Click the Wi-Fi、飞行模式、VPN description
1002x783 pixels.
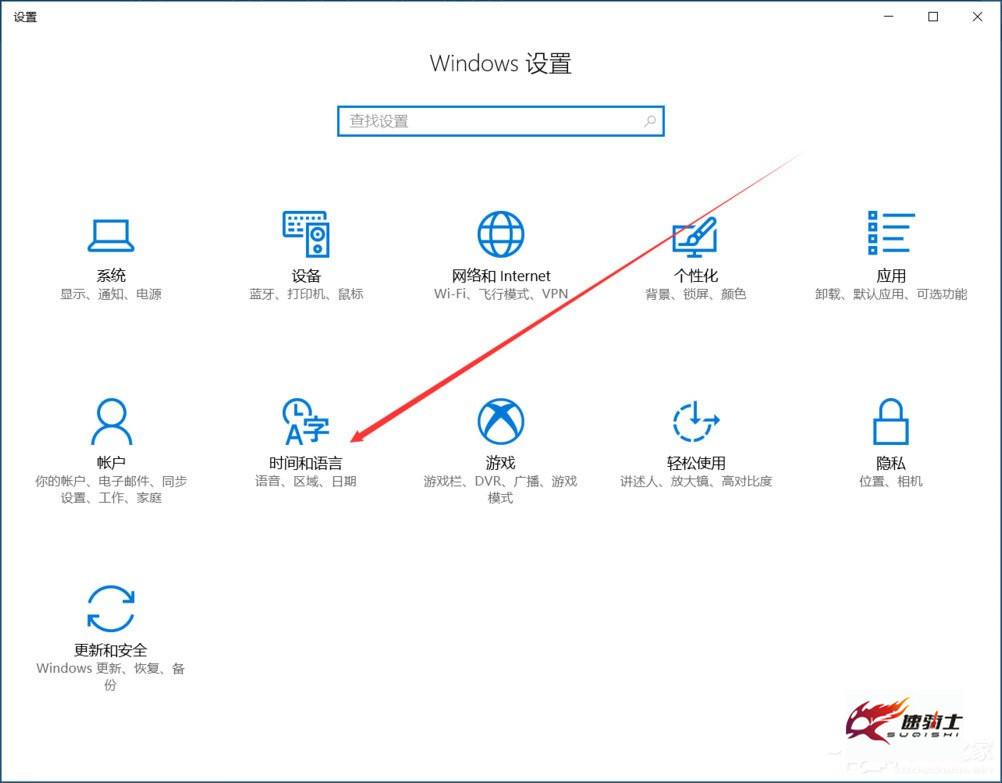[501, 294]
